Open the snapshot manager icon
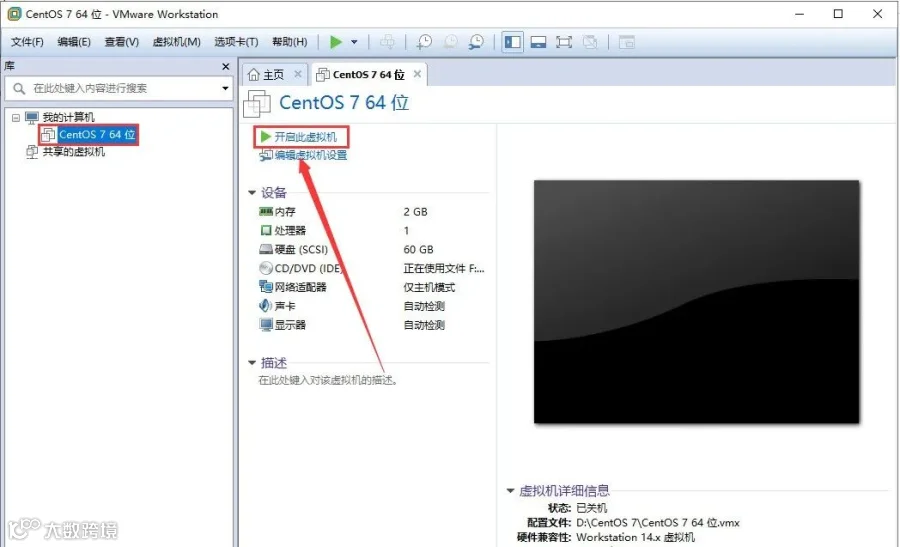This screenshot has height=547, width=900. pos(476,42)
